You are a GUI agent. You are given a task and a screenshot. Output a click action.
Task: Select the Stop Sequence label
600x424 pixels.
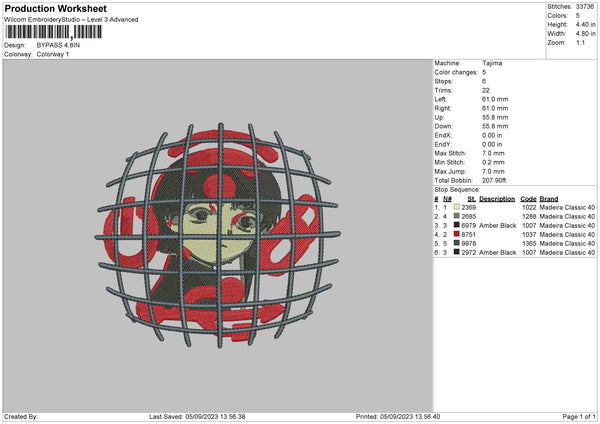tap(455, 188)
